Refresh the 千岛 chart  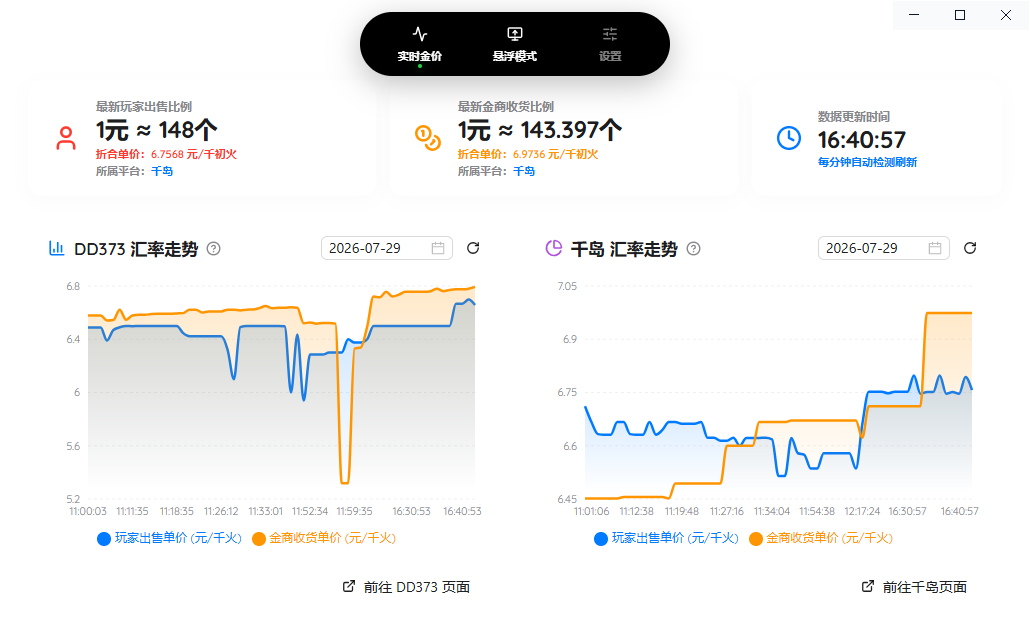(970, 248)
